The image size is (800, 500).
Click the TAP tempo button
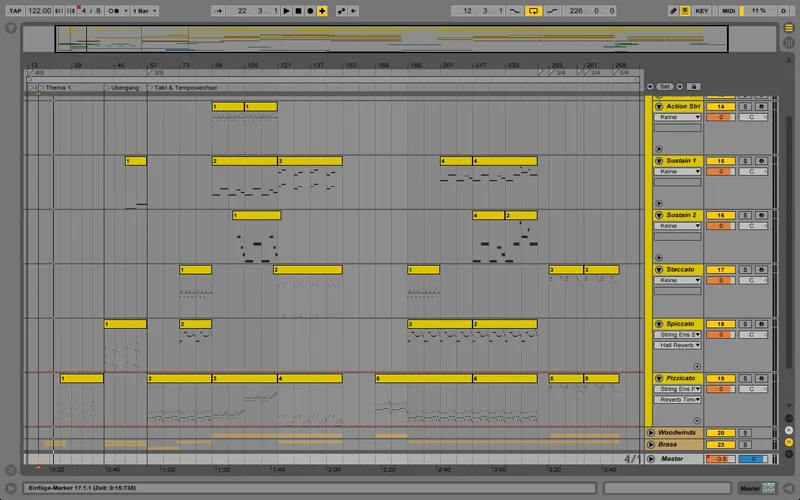click(13, 10)
